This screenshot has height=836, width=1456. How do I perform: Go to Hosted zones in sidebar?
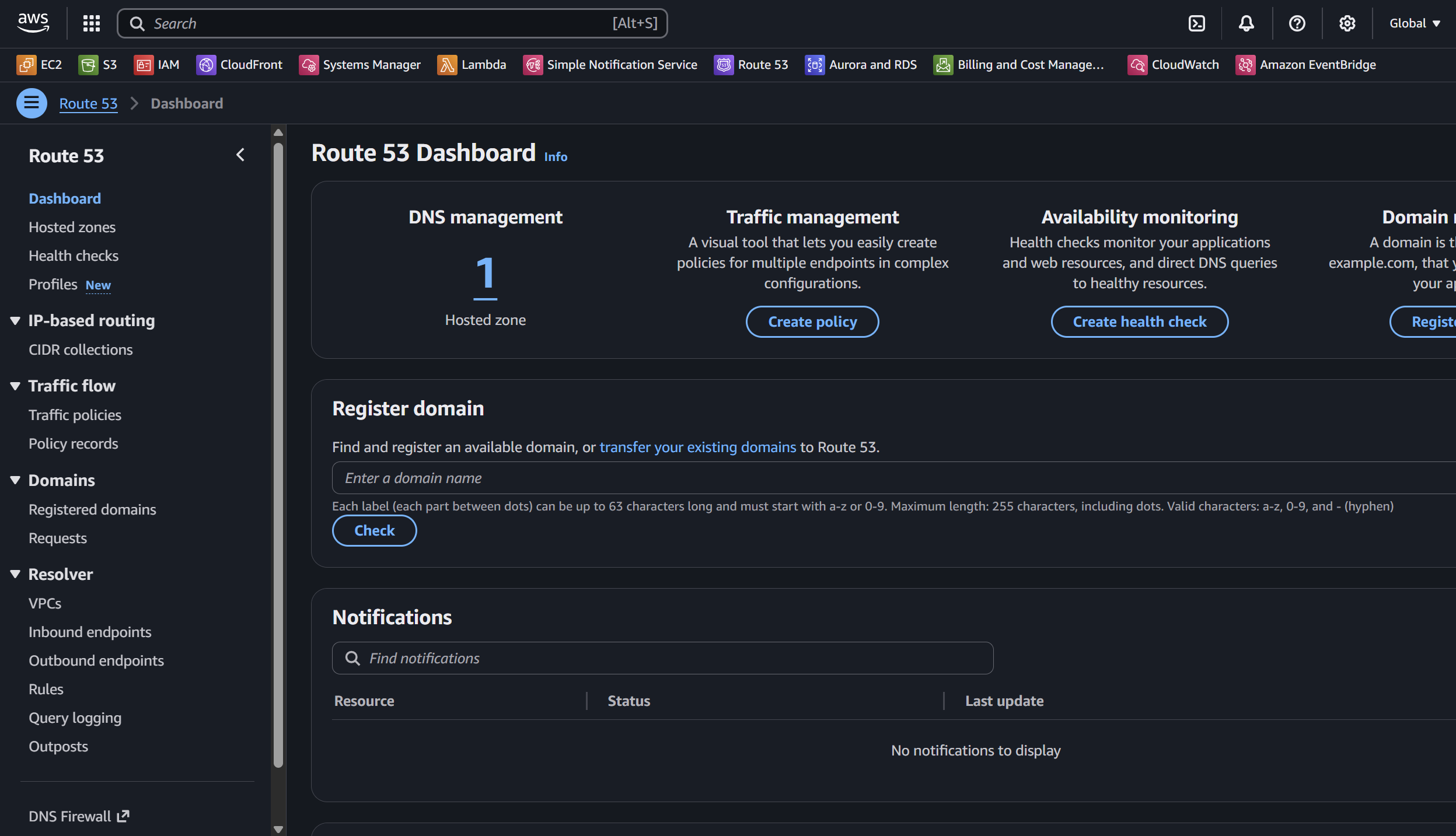tap(72, 227)
